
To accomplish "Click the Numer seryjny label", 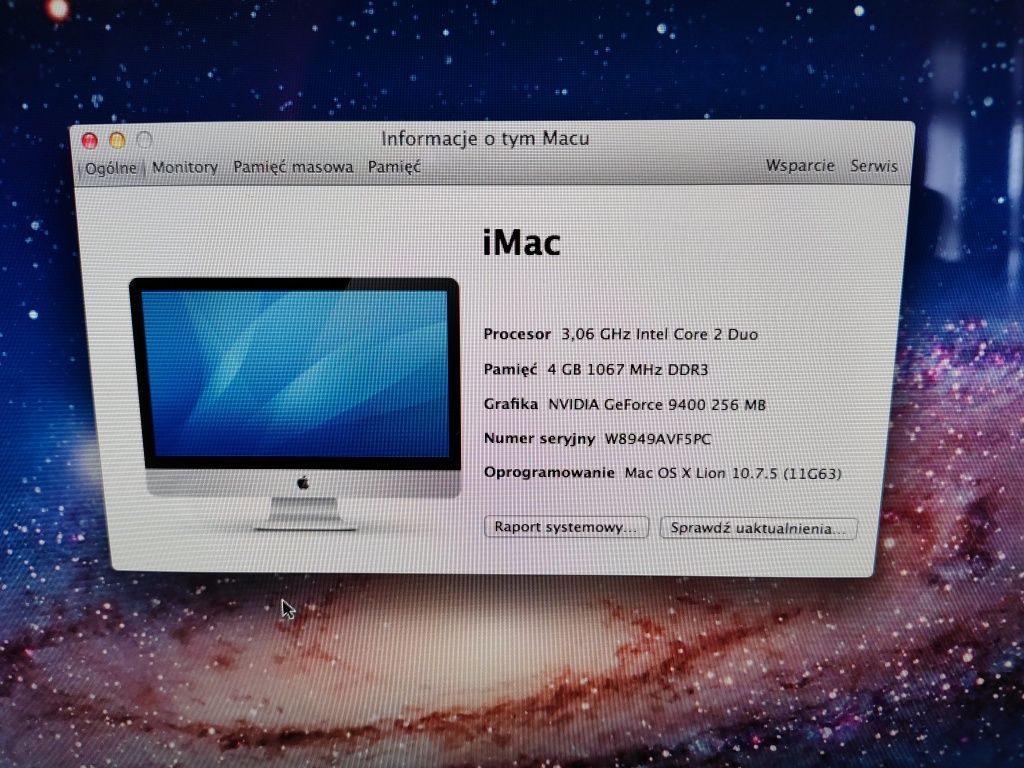I will [539, 439].
